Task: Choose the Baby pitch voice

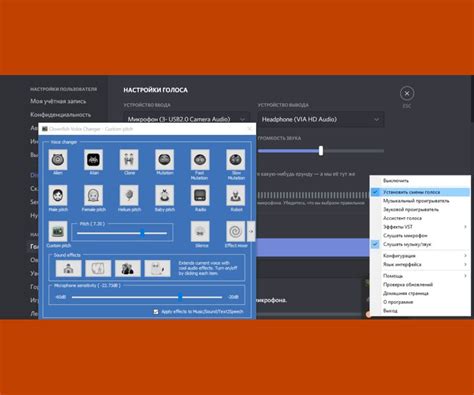Action: (164, 196)
